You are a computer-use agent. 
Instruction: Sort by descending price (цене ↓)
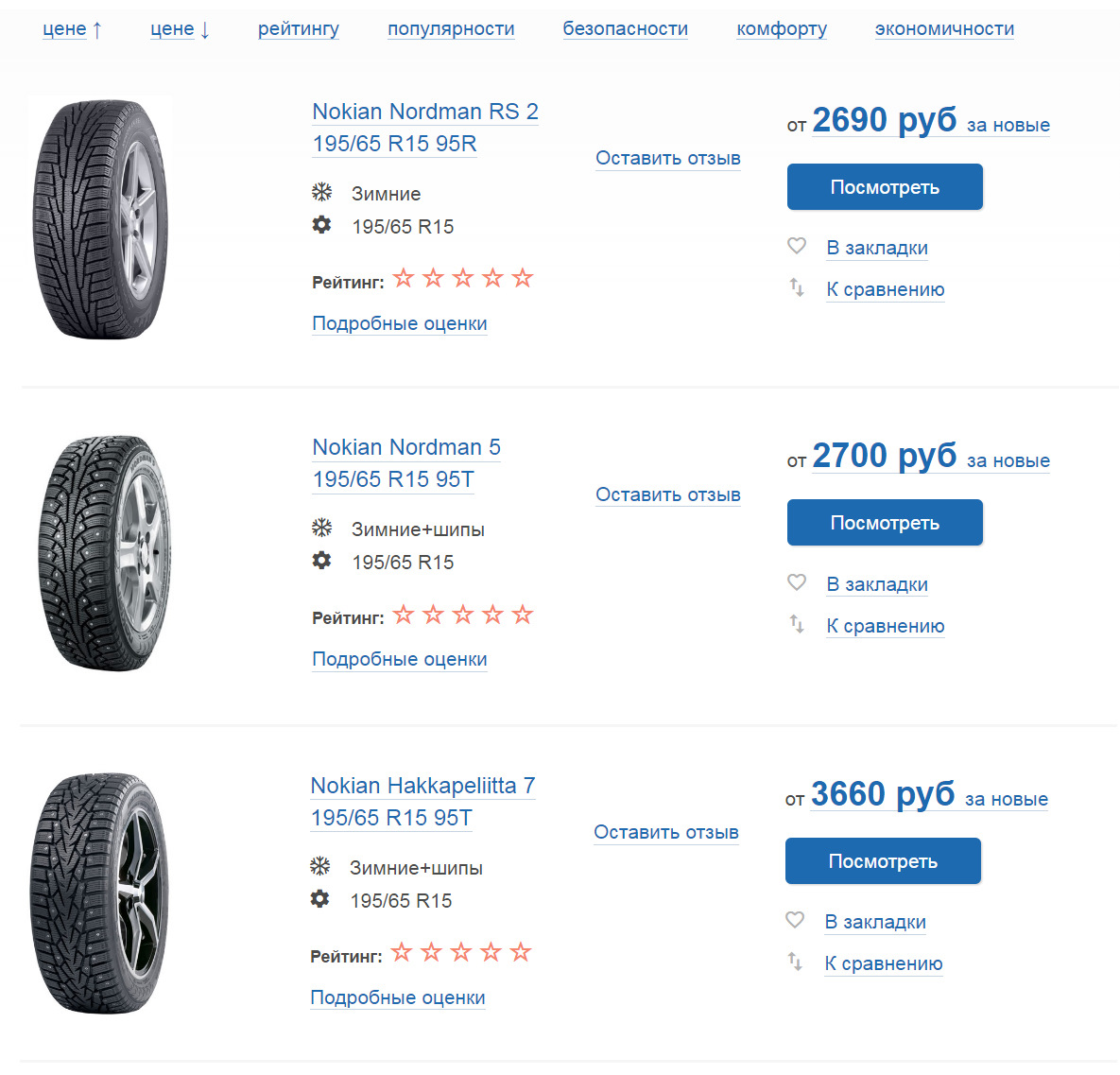pos(180,29)
